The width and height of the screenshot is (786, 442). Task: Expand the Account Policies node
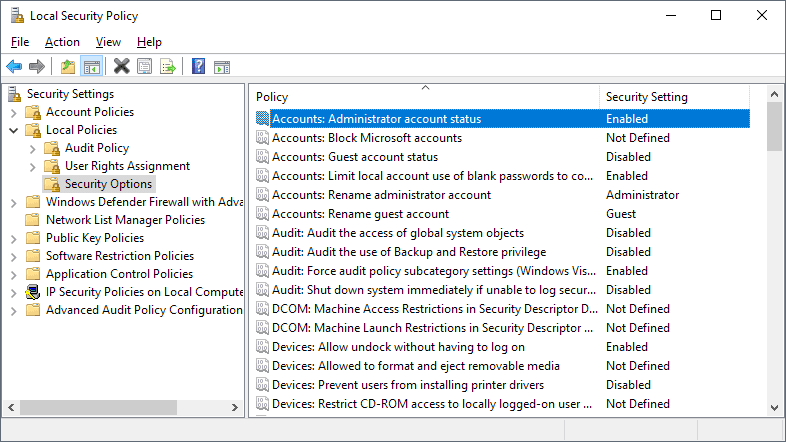point(14,112)
